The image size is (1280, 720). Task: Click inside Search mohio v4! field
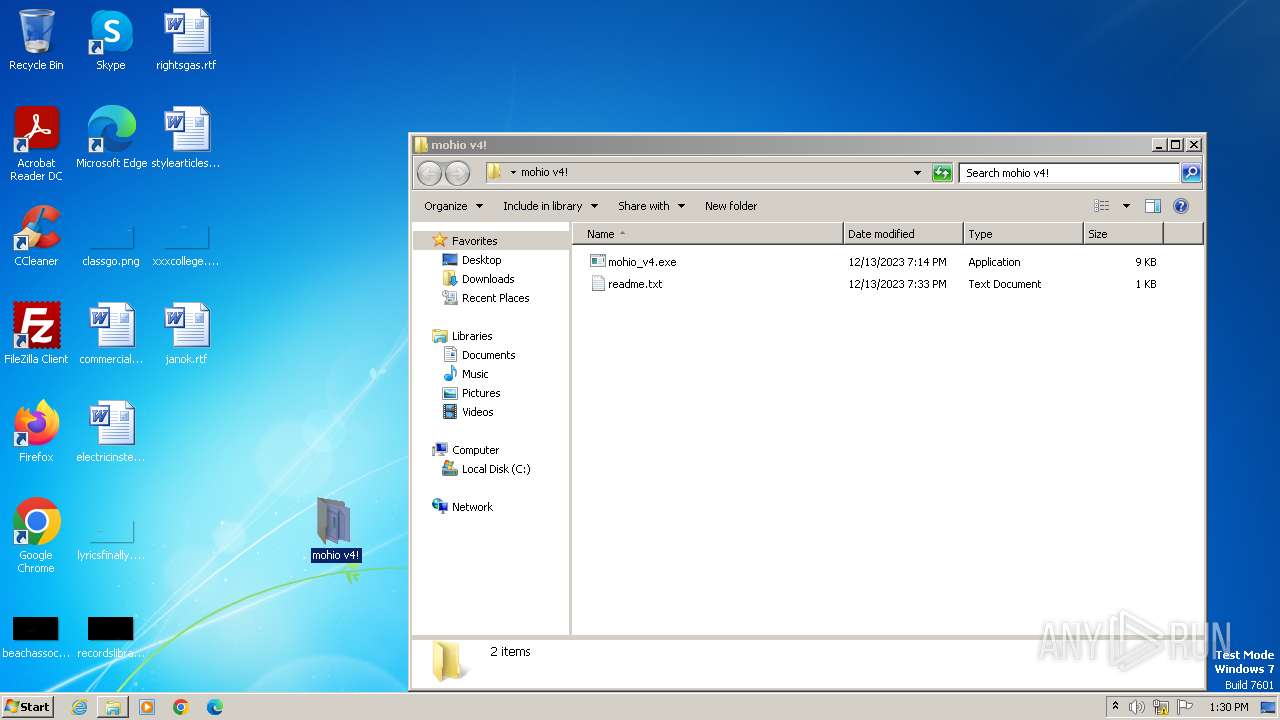(x=1069, y=173)
